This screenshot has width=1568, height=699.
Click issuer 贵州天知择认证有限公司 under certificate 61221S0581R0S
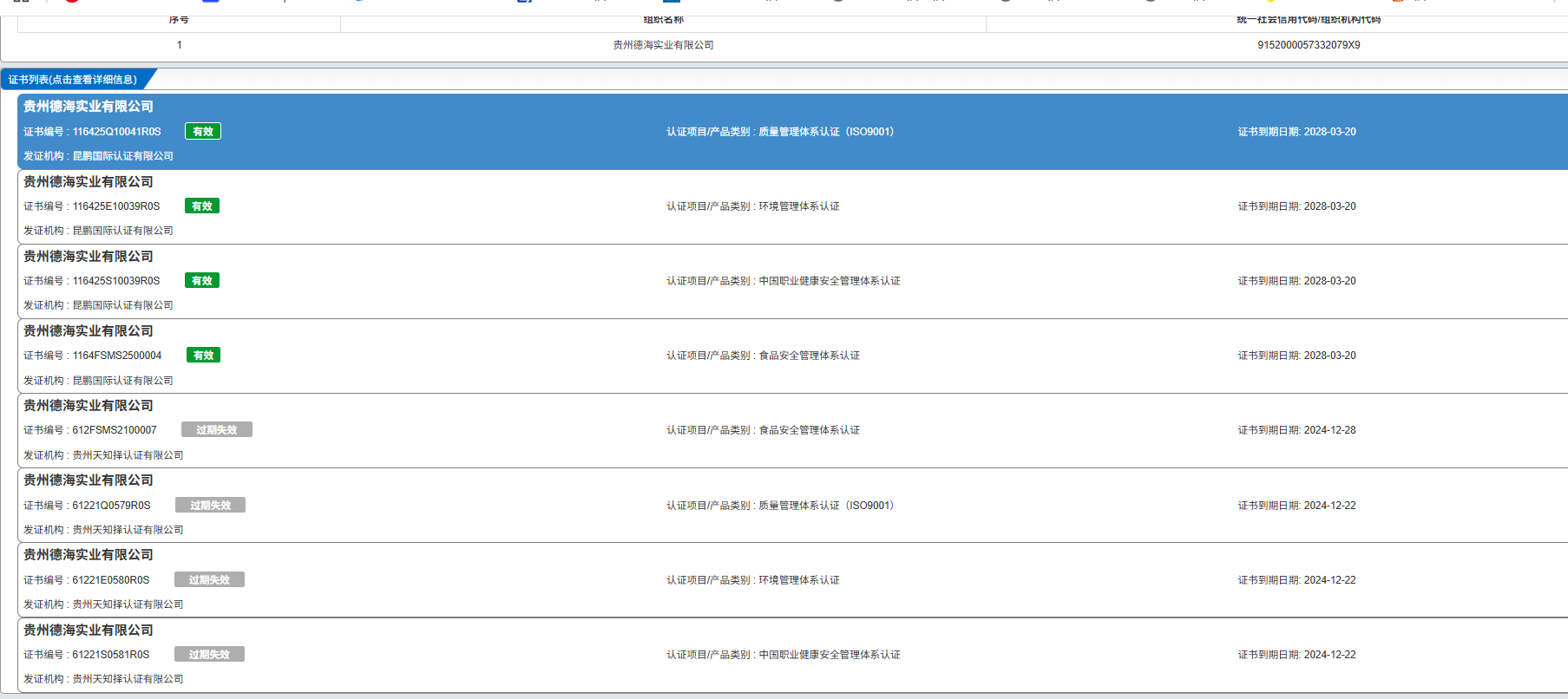(x=128, y=679)
